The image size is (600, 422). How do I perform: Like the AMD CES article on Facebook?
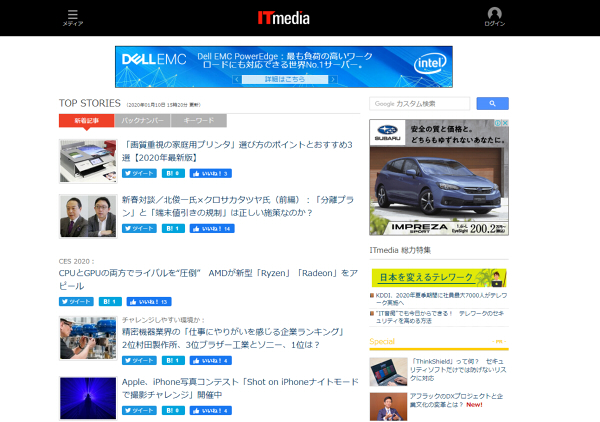(x=149, y=301)
